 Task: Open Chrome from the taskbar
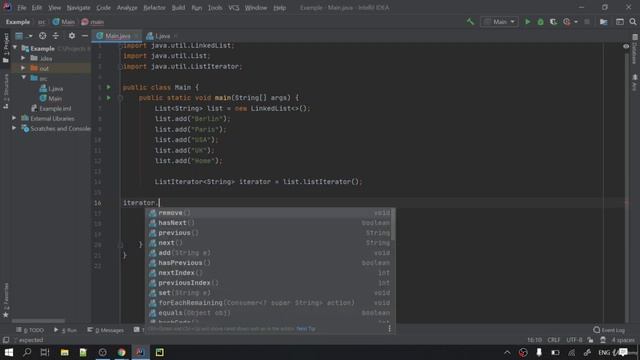122,352
